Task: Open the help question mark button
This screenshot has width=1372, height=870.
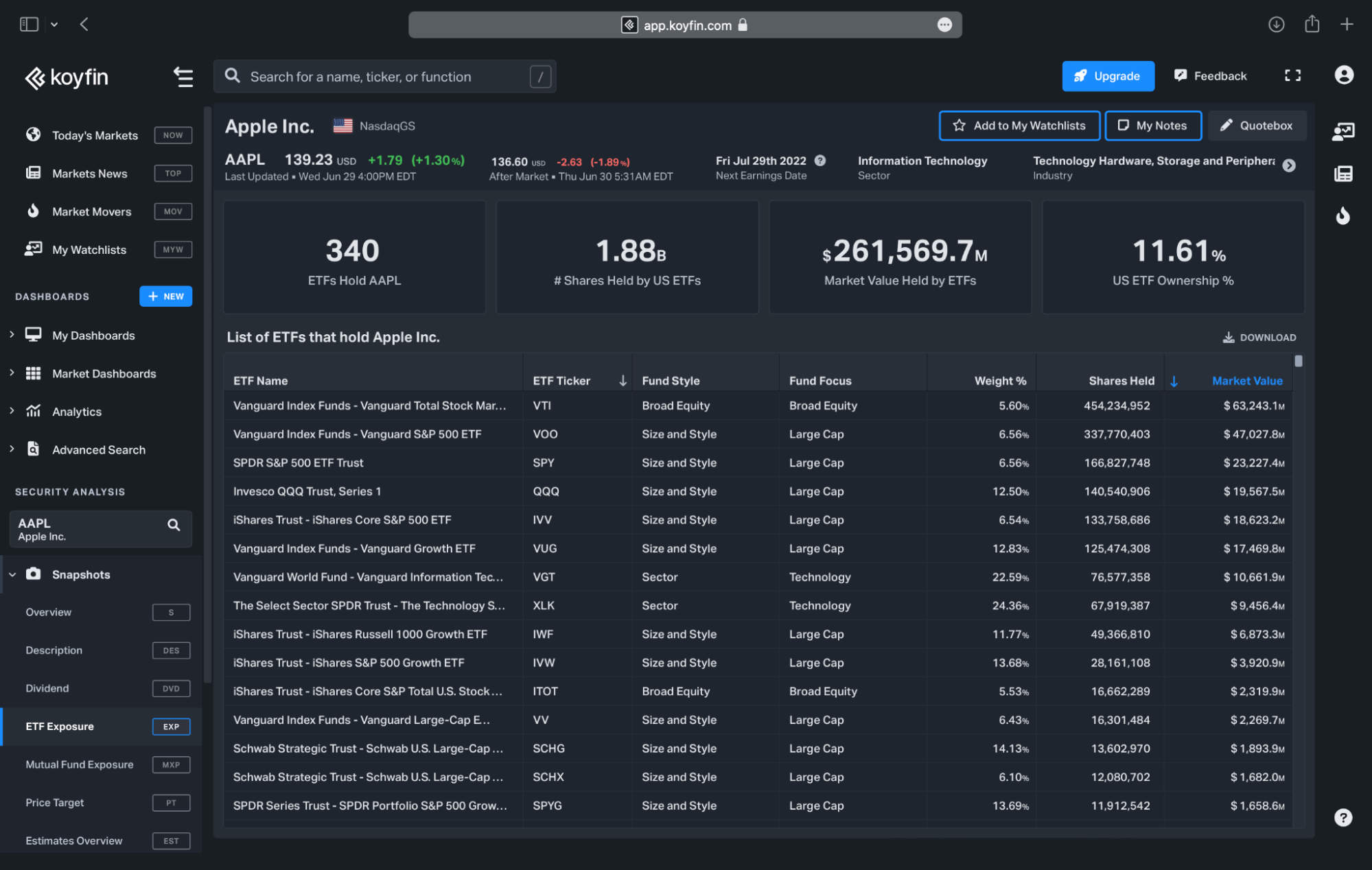Action: click(x=1343, y=817)
